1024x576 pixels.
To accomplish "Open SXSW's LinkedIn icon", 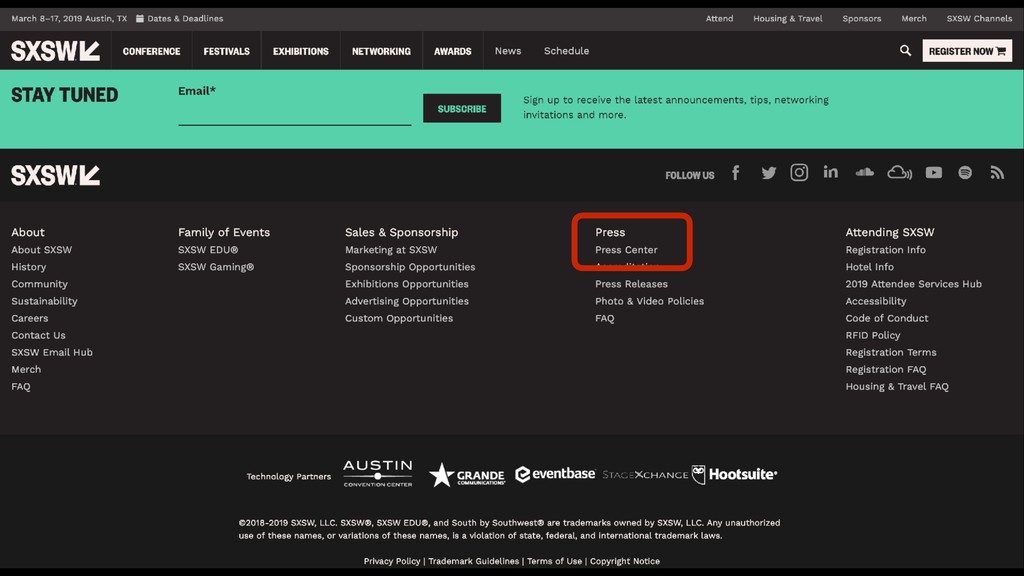I will pyautogui.click(x=831, y=172).
